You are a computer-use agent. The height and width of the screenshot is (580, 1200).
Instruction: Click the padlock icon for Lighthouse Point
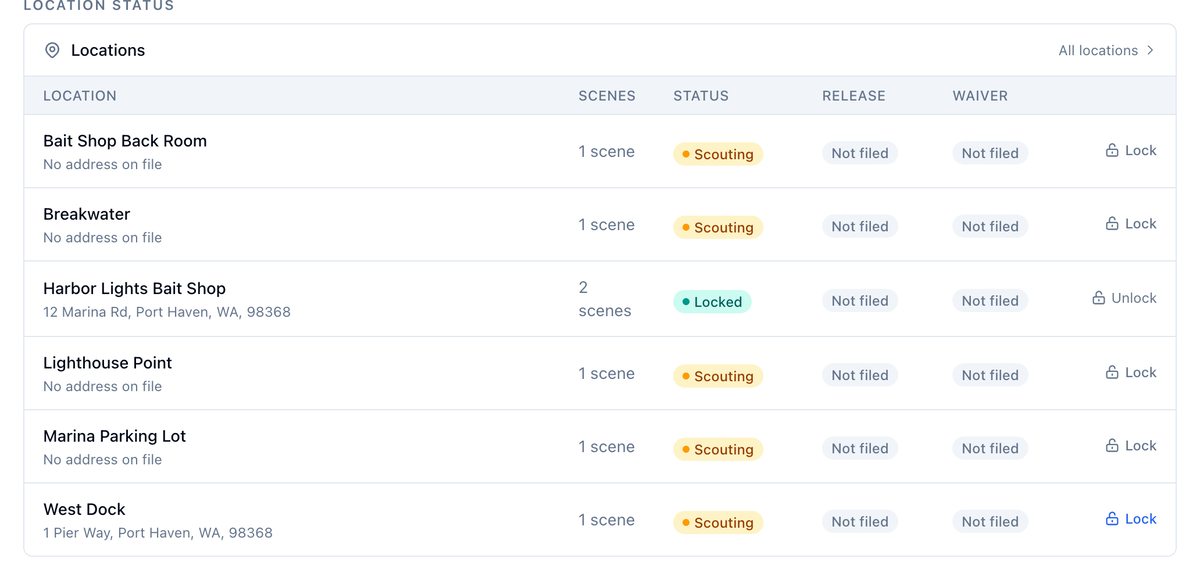pyautogui.click(x=1112, y=372)
